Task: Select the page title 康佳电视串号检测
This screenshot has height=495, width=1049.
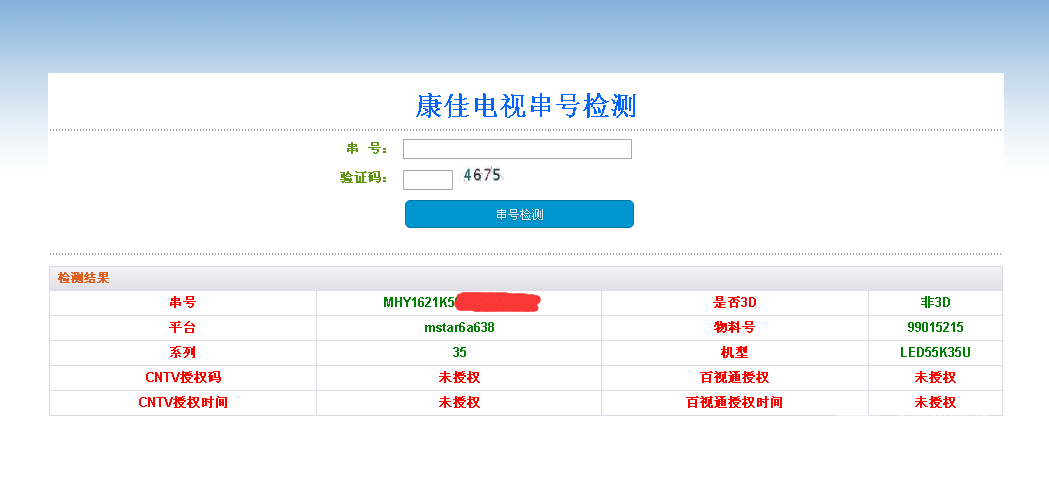Action: (526, 106)
